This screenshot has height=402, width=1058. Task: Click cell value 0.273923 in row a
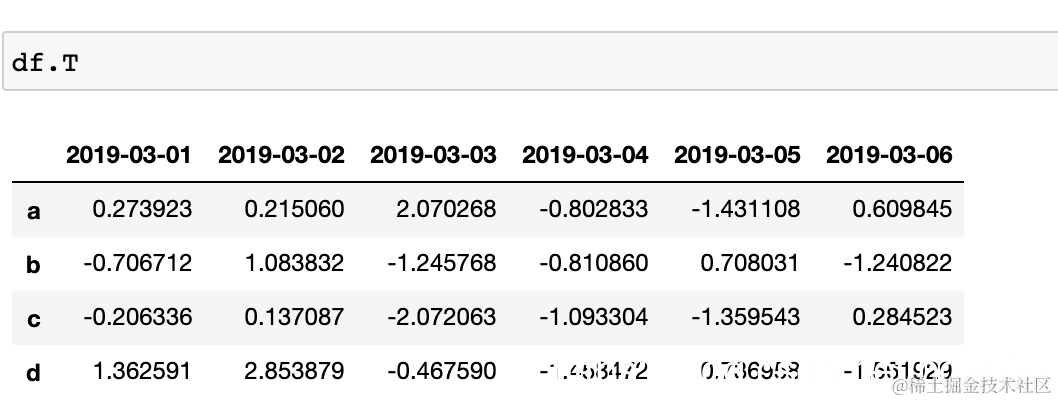point(142,209)
